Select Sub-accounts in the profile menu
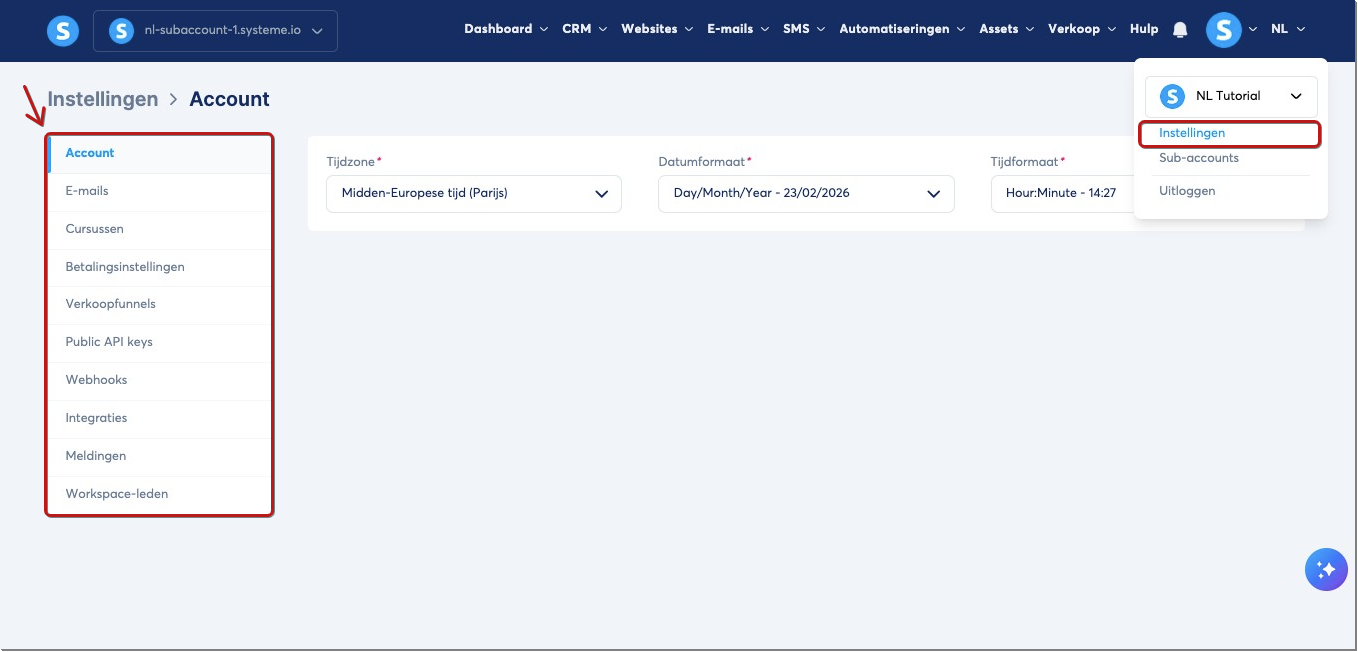The width and height of the screenshot is (1358, 652). [1199, 158]
